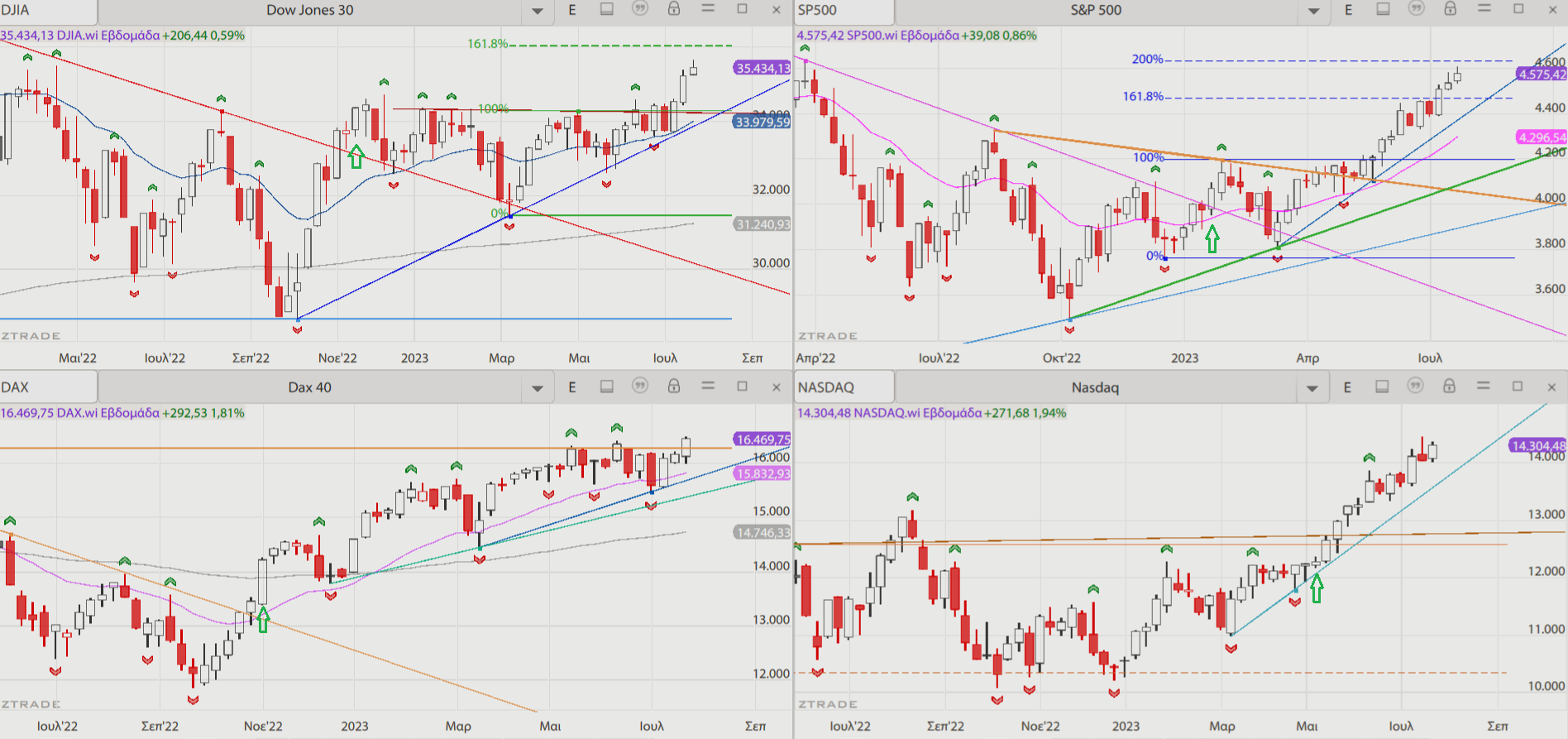Click the Οκτ'22 date label on the S&P 500 time axis
Image resolution: width=1568 pixels, height=739 pixels.
click(x=1062, y=358)
